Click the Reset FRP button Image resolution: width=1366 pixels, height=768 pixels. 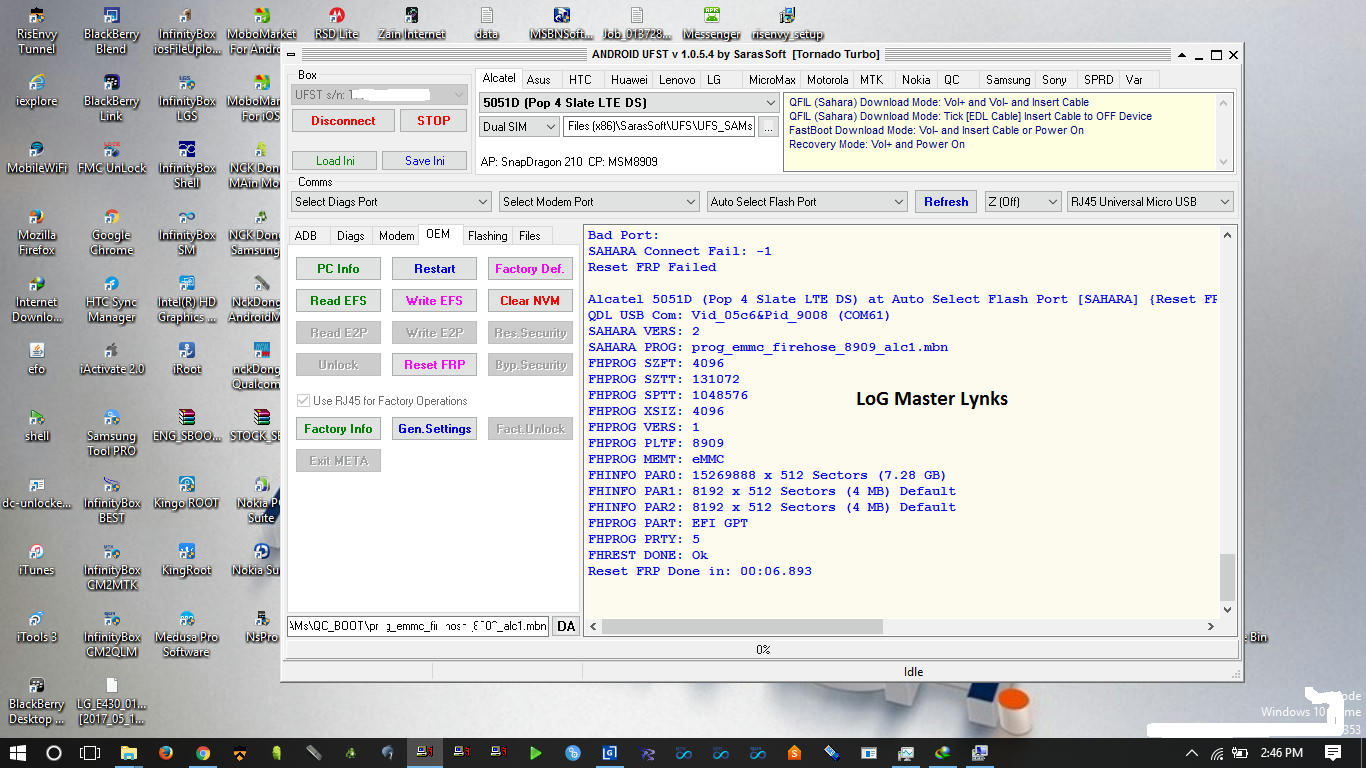point(434,365)
